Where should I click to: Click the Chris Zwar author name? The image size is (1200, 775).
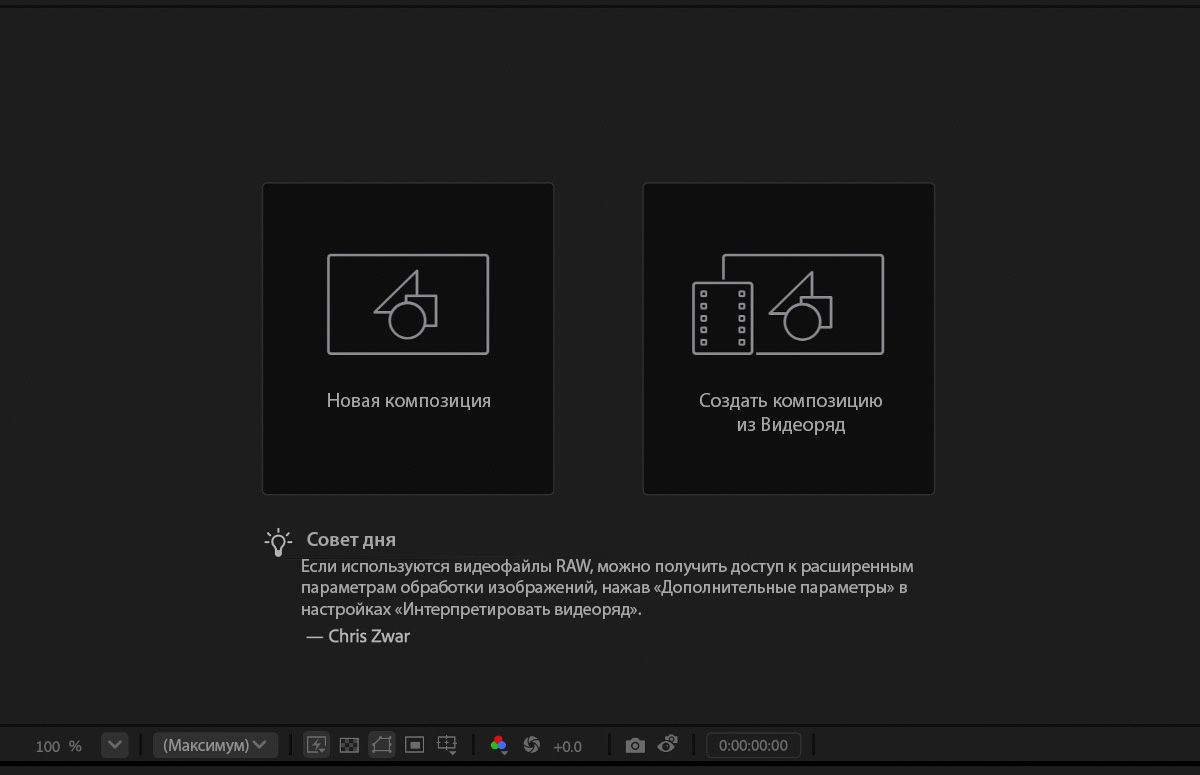369,636
